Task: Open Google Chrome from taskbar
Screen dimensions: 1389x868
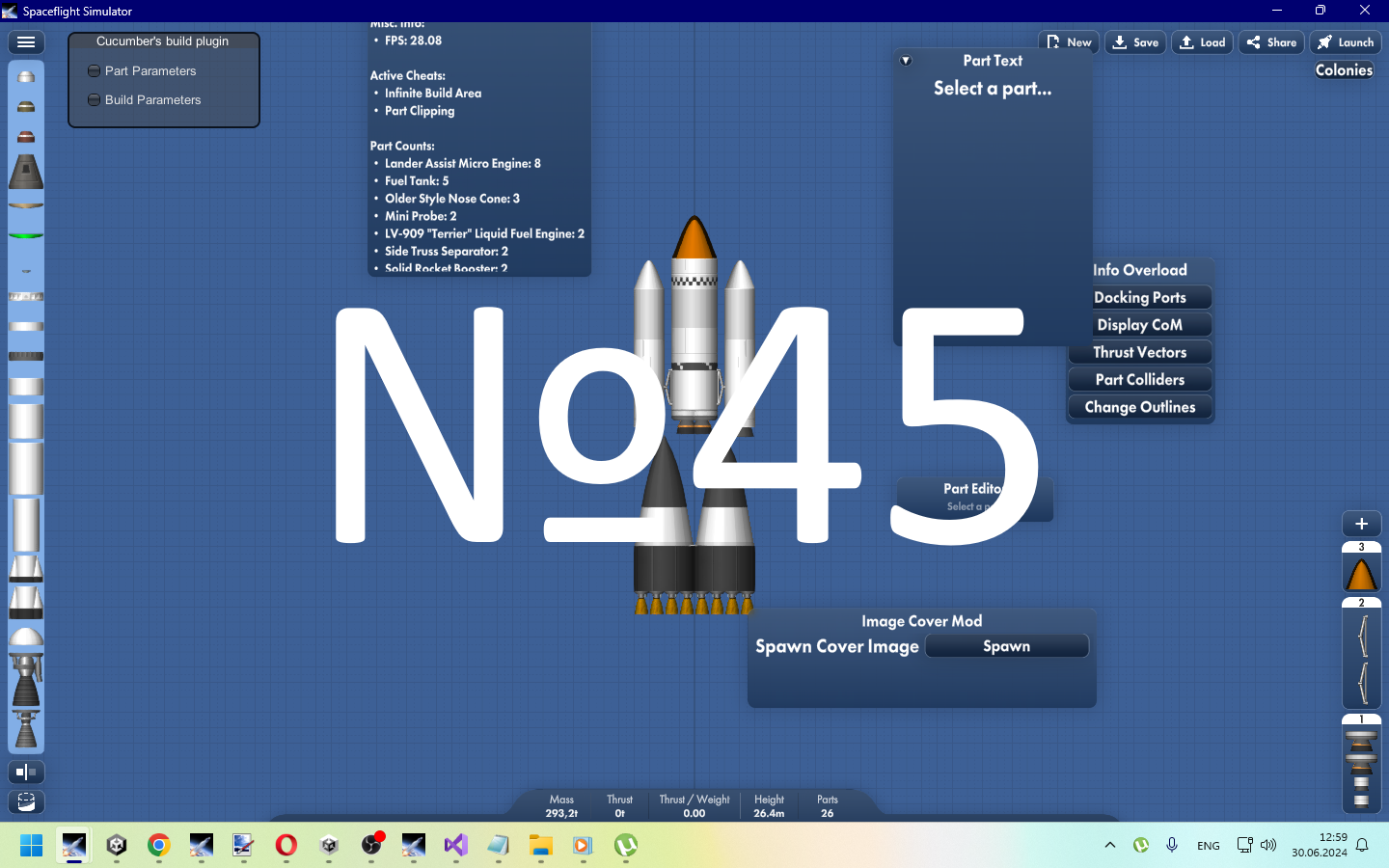Action: tap(159, 846)
